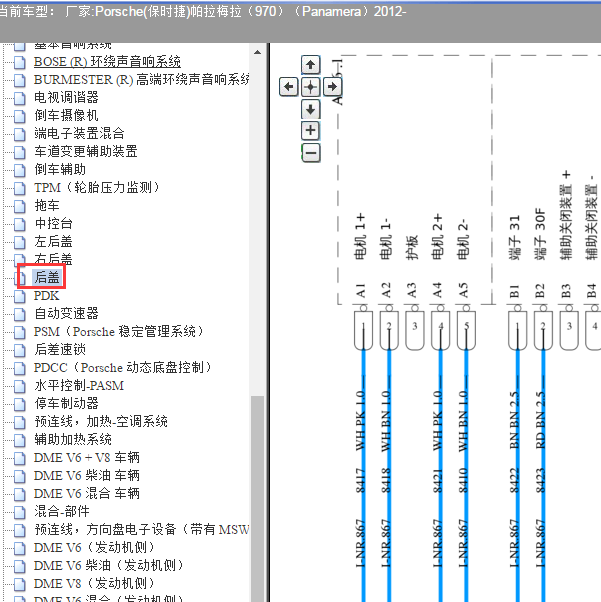
Task: Select 混合-部件 tree item
Action: click(x=61, y=513)
